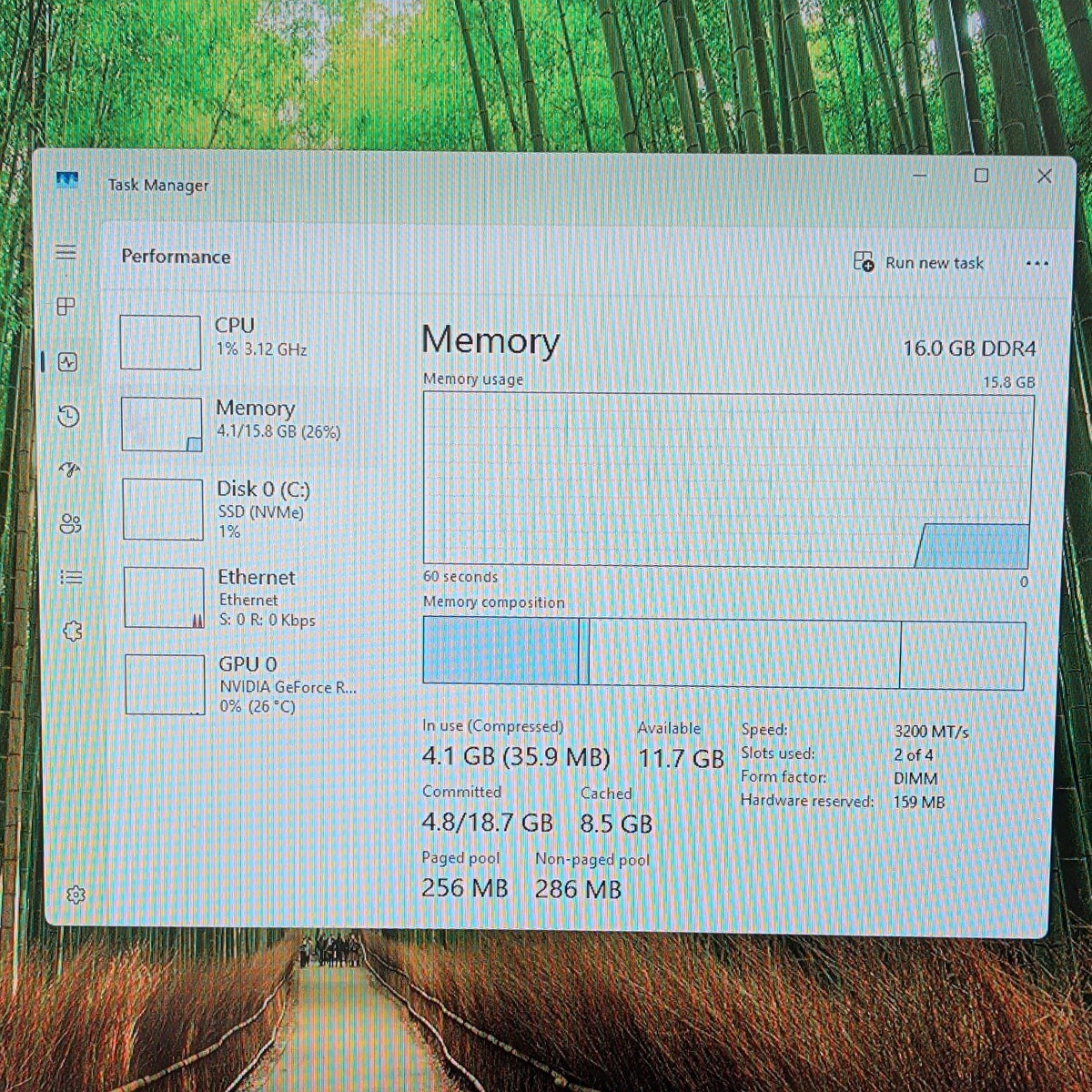Viewport: 1092px width, 1092px height.
Task: Open the Details page icon
Action: pyautogui.click(x=71, y=577)
